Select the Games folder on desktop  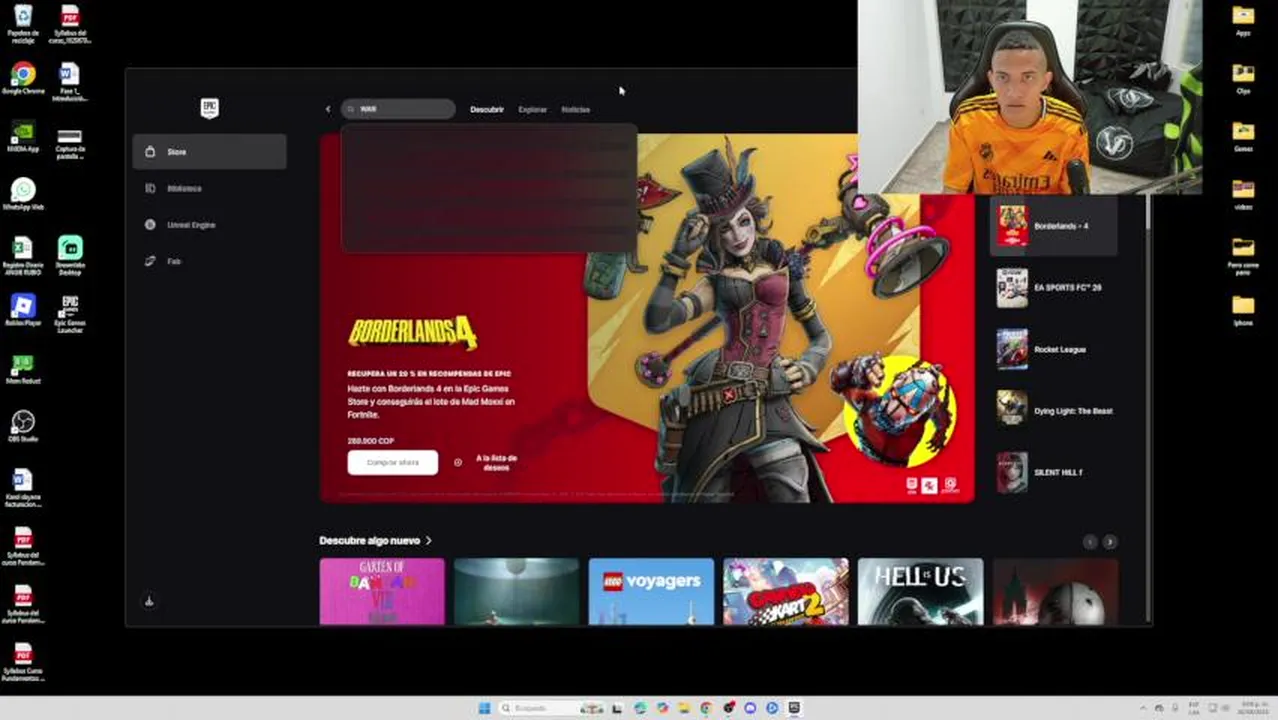[1243, 137]
